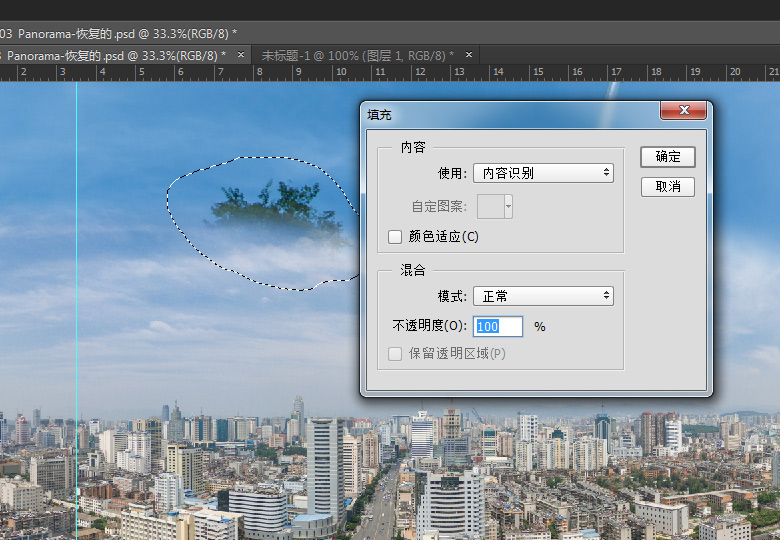Open the 模式 dropdown showing 正常
Viewport: 780px width, 540px height.
coord(543,296)
